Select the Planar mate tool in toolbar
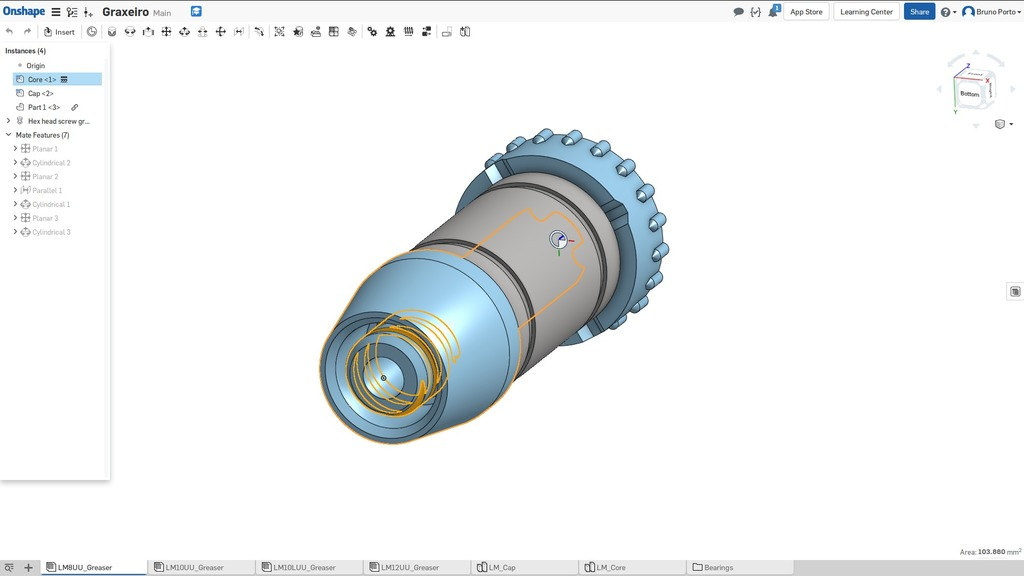This screenshot has height=576, width=1024. (167, 31)
